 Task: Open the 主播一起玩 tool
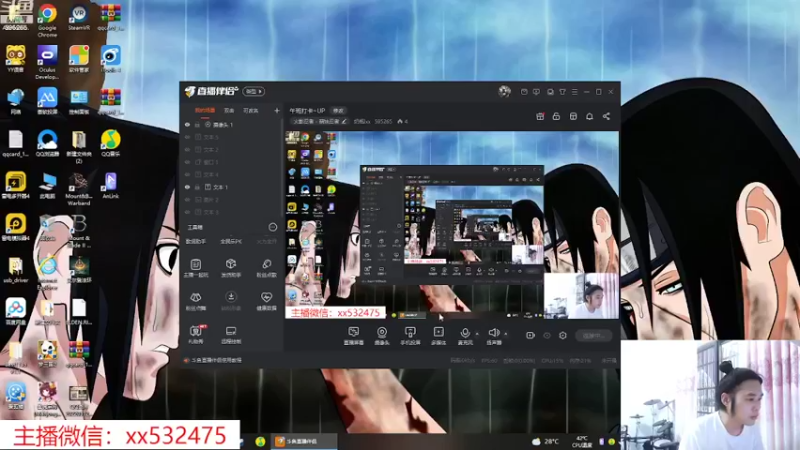pyautogui.click(x=196, y=268)
